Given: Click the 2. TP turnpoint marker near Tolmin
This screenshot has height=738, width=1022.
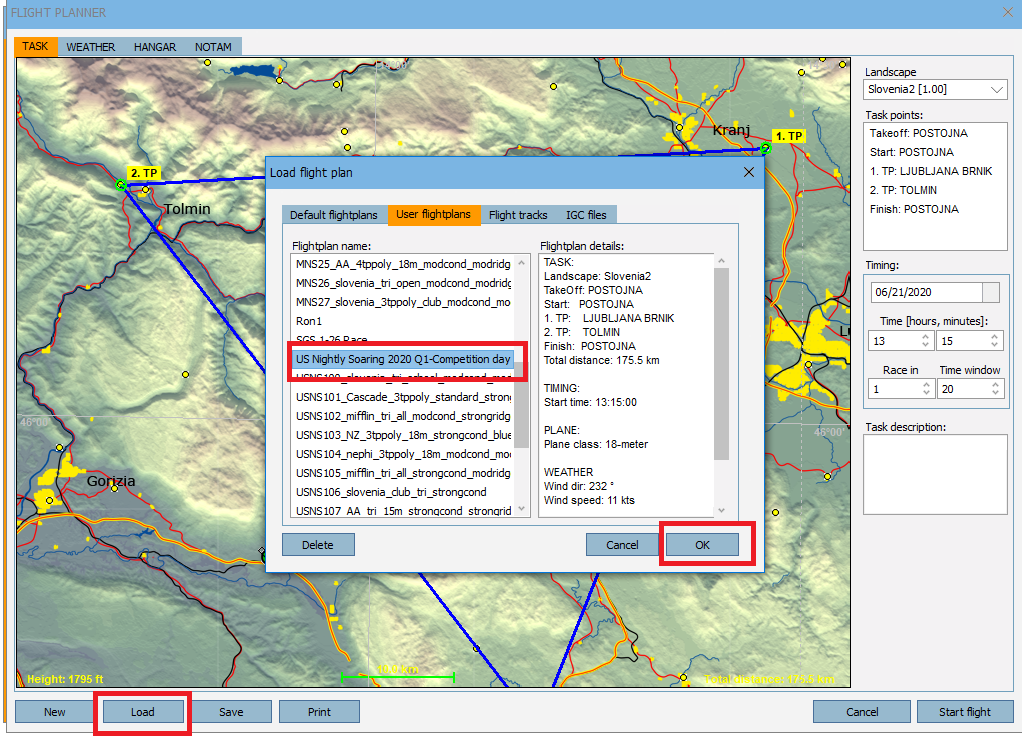Looking at the screenshot, I should [x=121, y=185].
